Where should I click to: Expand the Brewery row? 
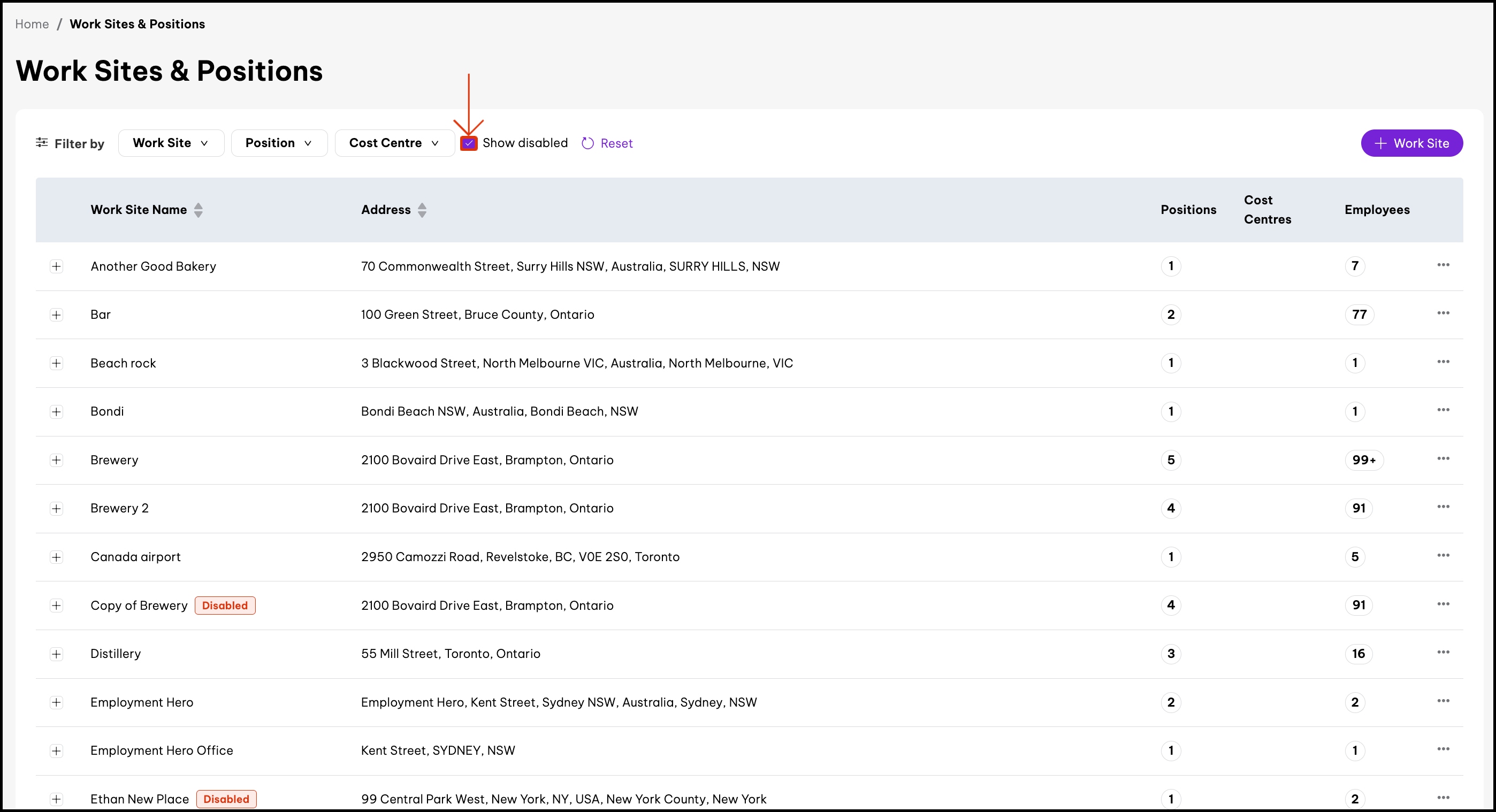click(x=56, y=460)
